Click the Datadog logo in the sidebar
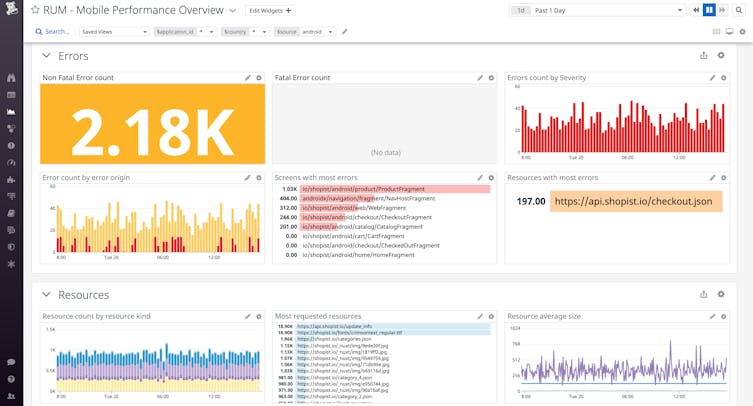The image size is (753, 406). pyautogui.click(x=11, y=8)
